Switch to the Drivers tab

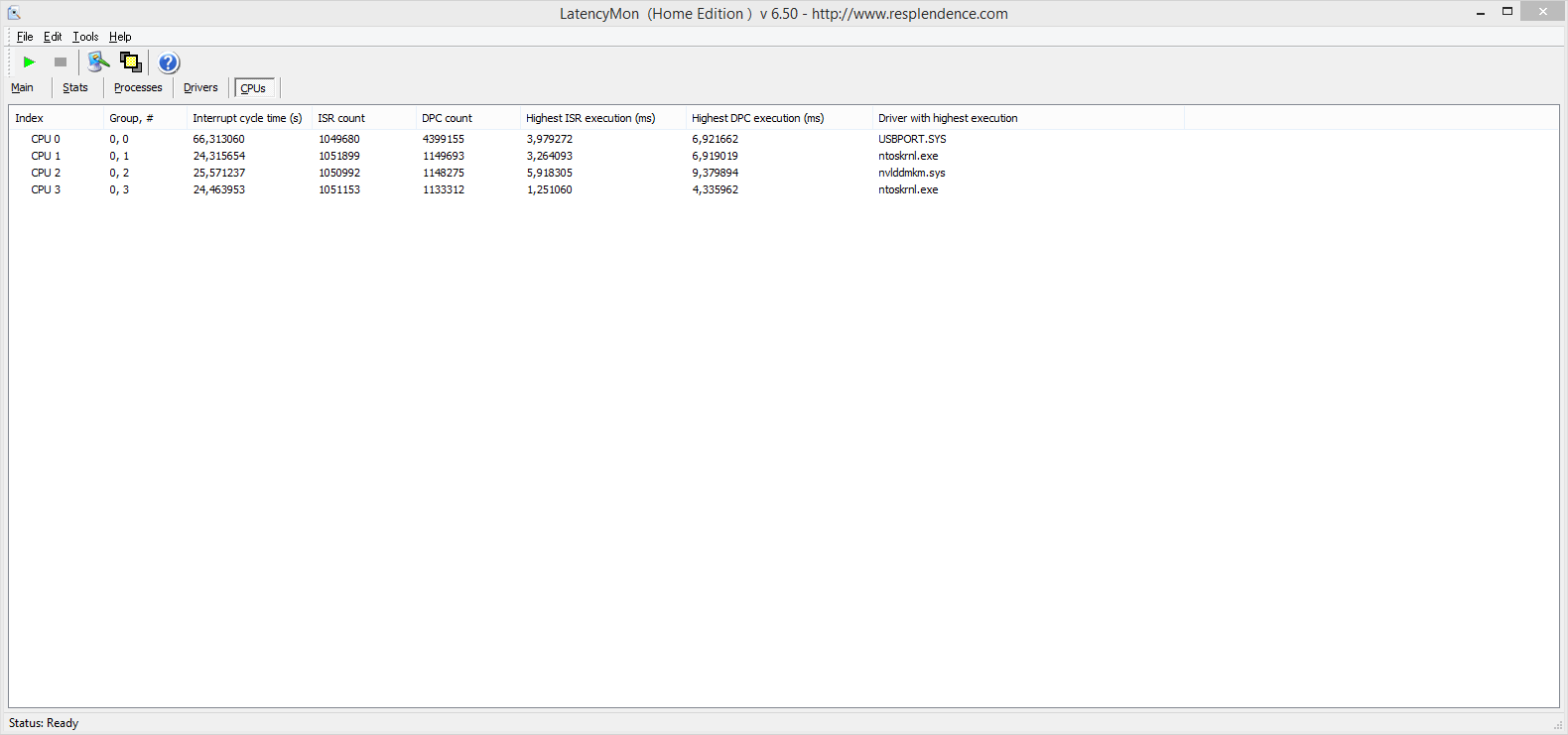(200, 87)
